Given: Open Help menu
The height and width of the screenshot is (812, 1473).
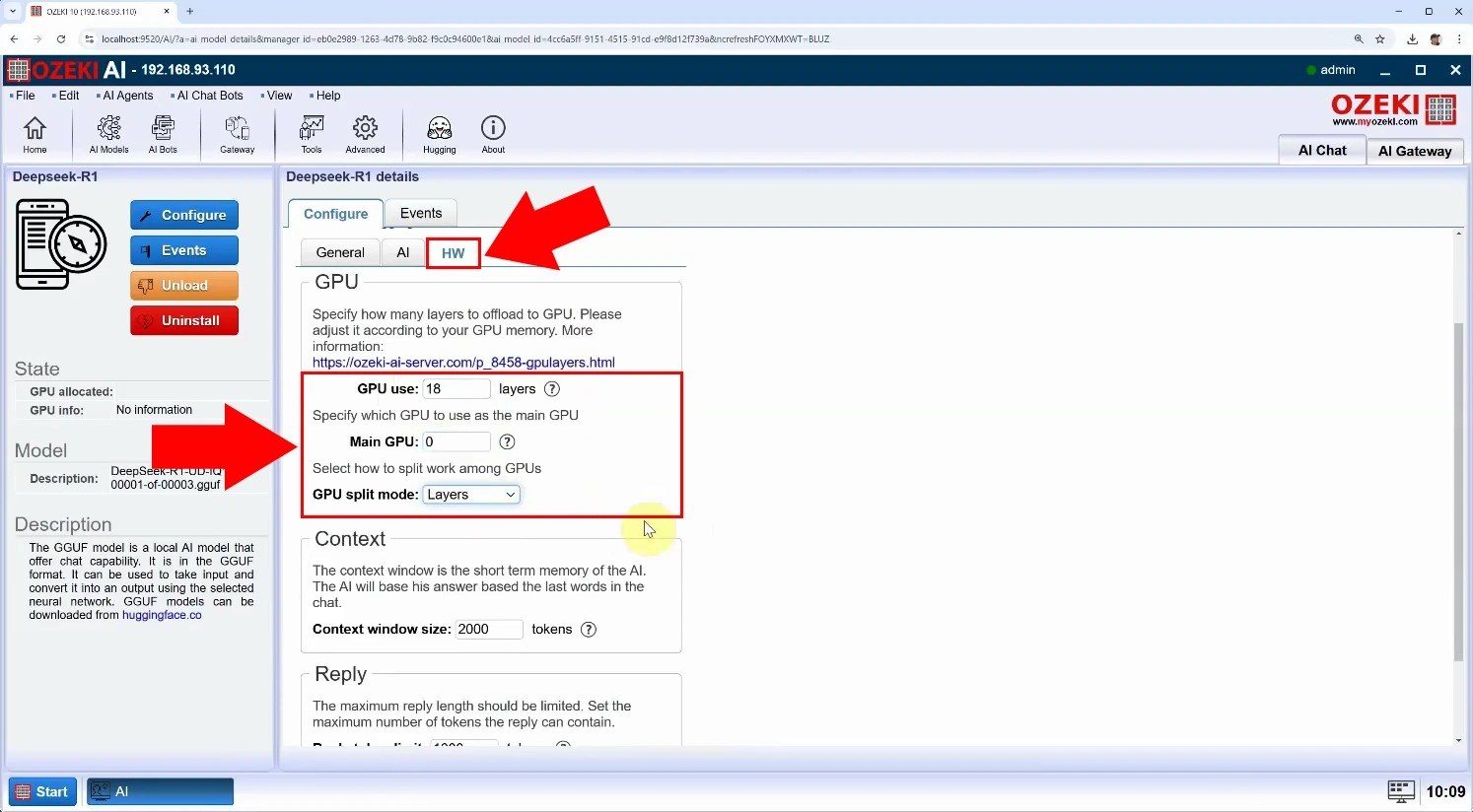Looking at the screenshot, I should (327, 96).
